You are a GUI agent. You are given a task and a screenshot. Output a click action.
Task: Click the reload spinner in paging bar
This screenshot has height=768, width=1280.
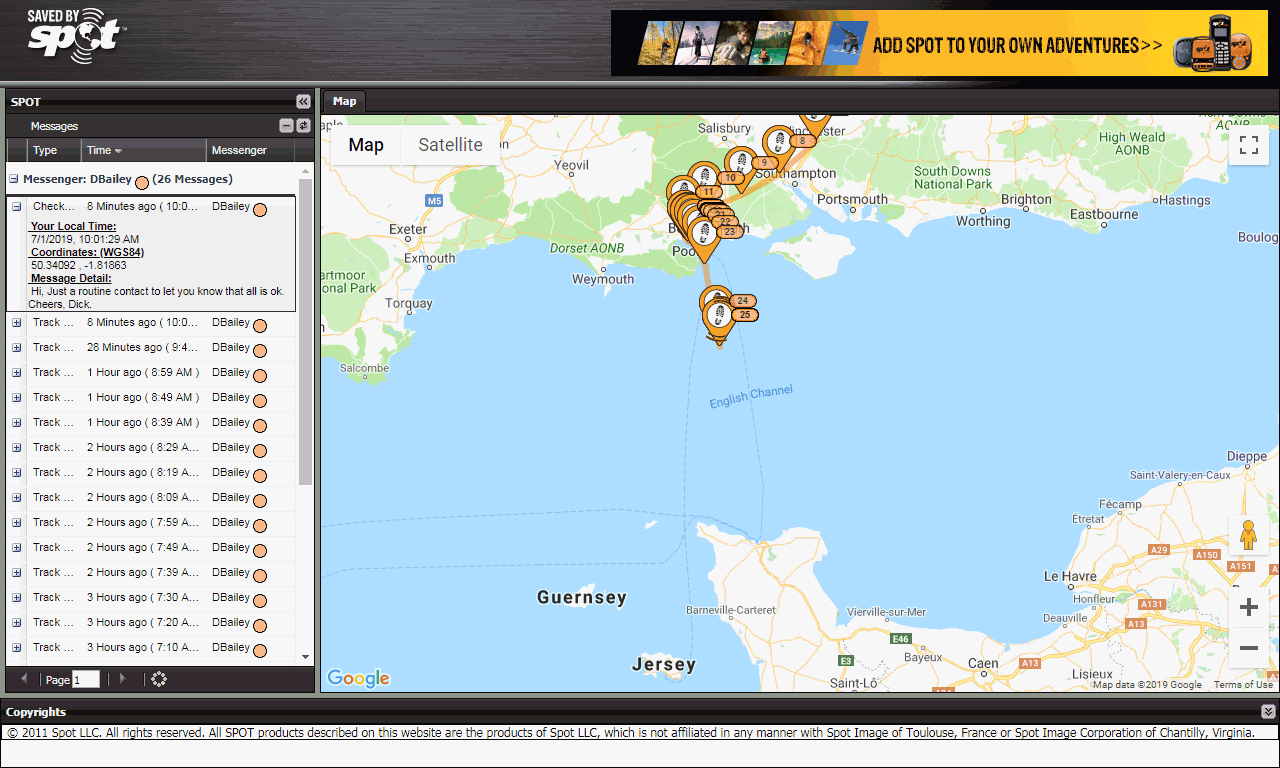point(159,679)
